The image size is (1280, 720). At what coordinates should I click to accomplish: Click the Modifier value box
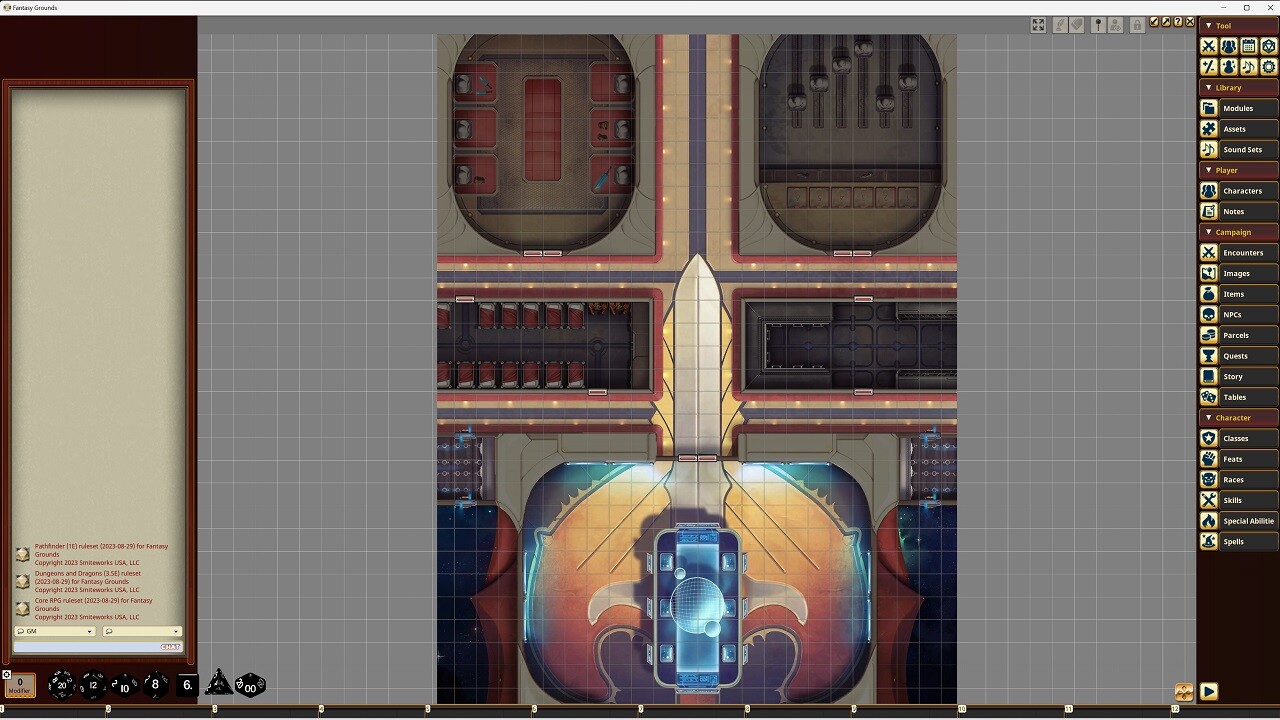coord(19,685)
